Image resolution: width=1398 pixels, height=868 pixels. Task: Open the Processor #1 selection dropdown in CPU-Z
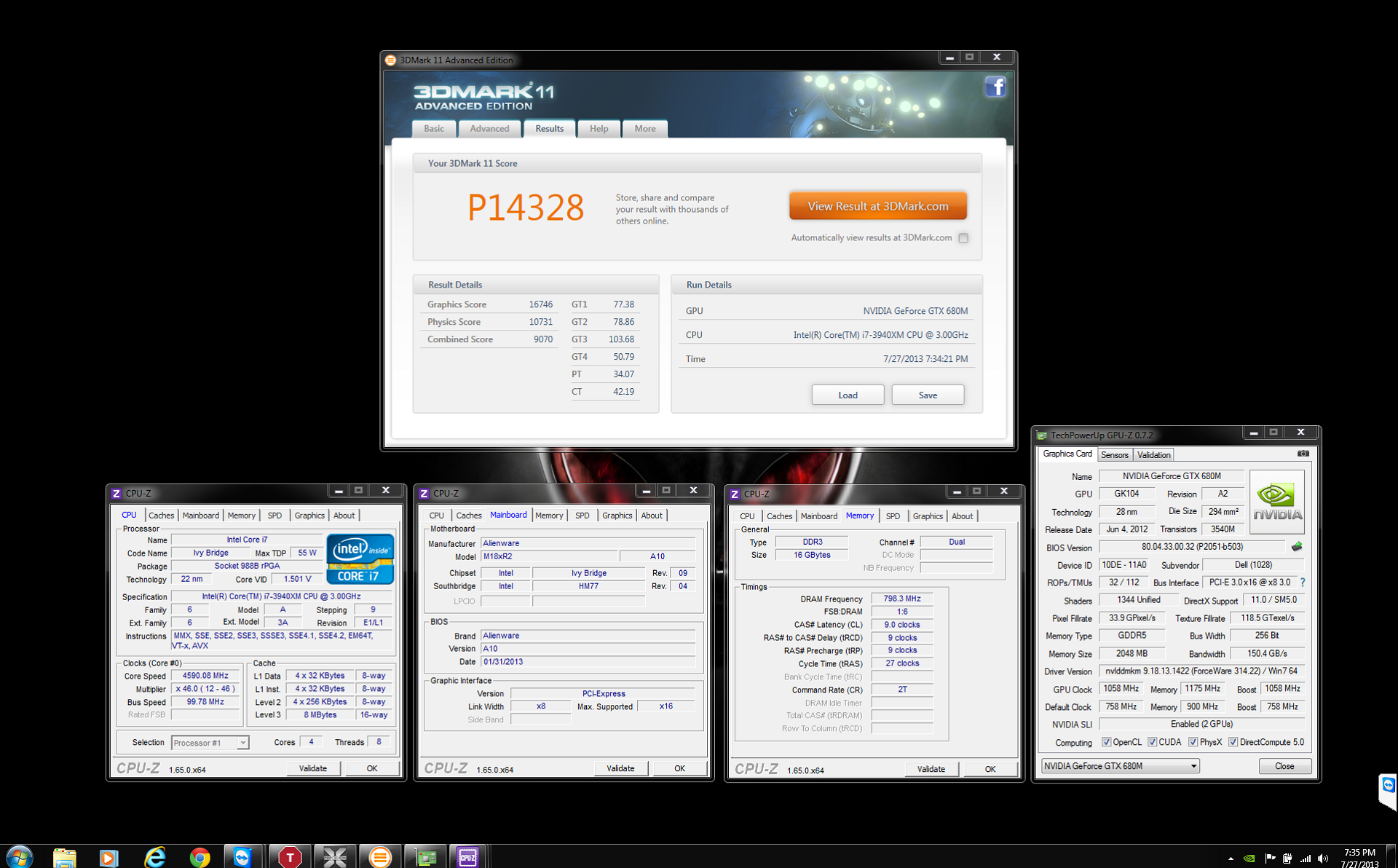click(x=210, y=743)
